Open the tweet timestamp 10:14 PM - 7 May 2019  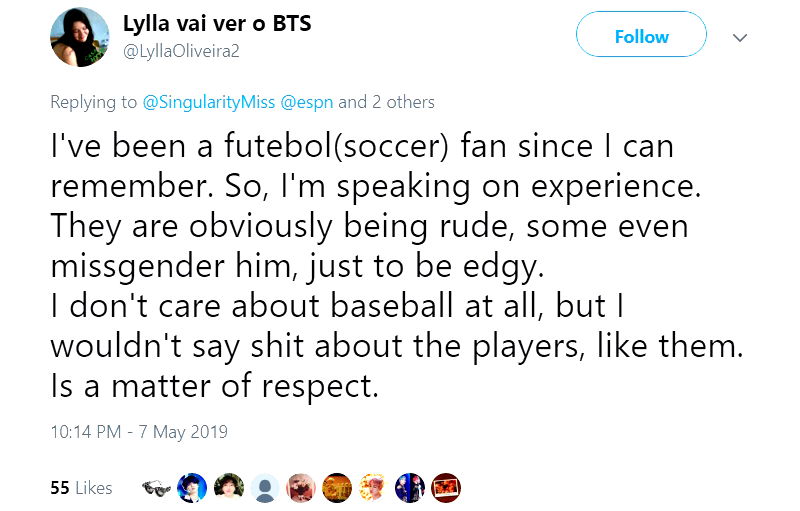click(139, 432)
